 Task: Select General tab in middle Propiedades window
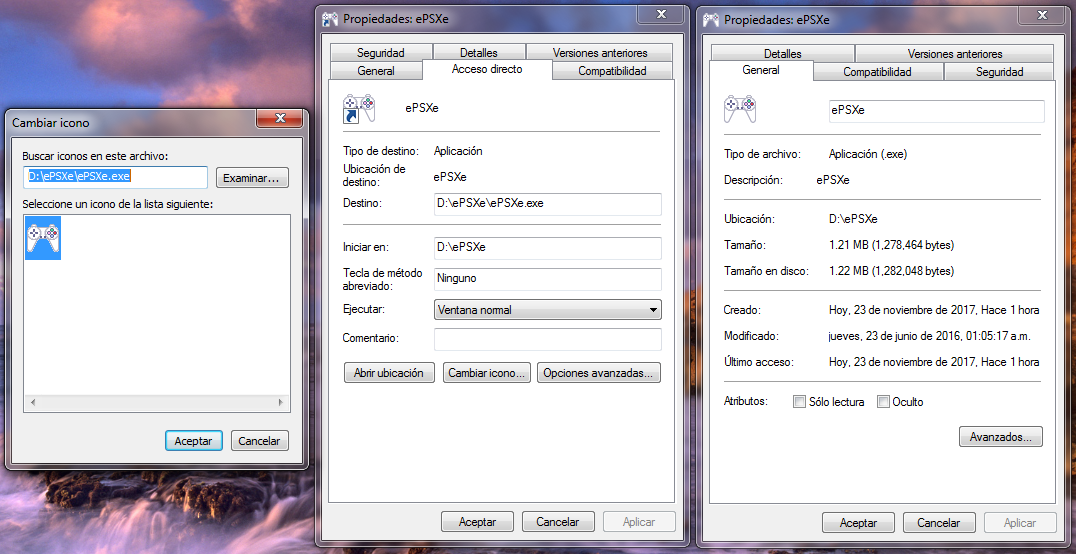click(376, 71)
